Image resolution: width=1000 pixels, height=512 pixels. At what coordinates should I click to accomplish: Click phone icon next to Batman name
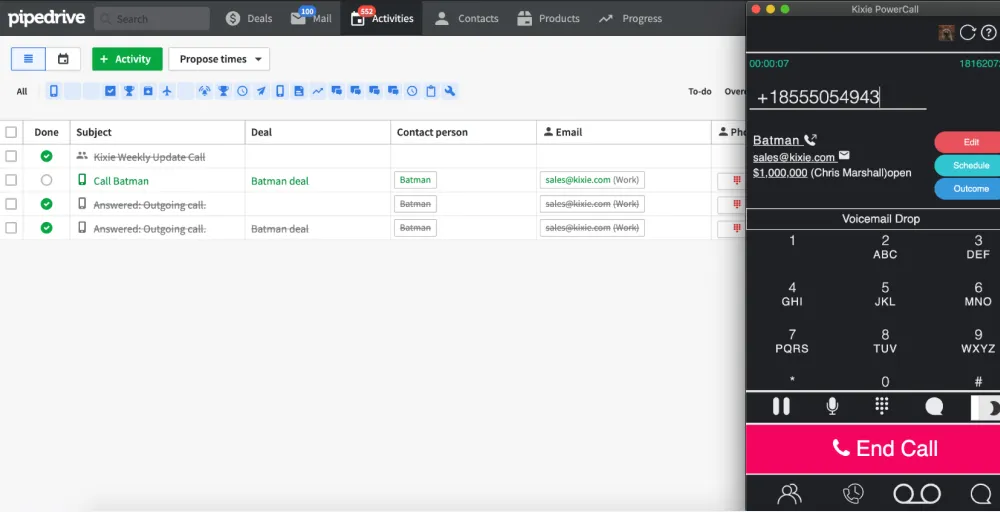[x=810, y=140]
